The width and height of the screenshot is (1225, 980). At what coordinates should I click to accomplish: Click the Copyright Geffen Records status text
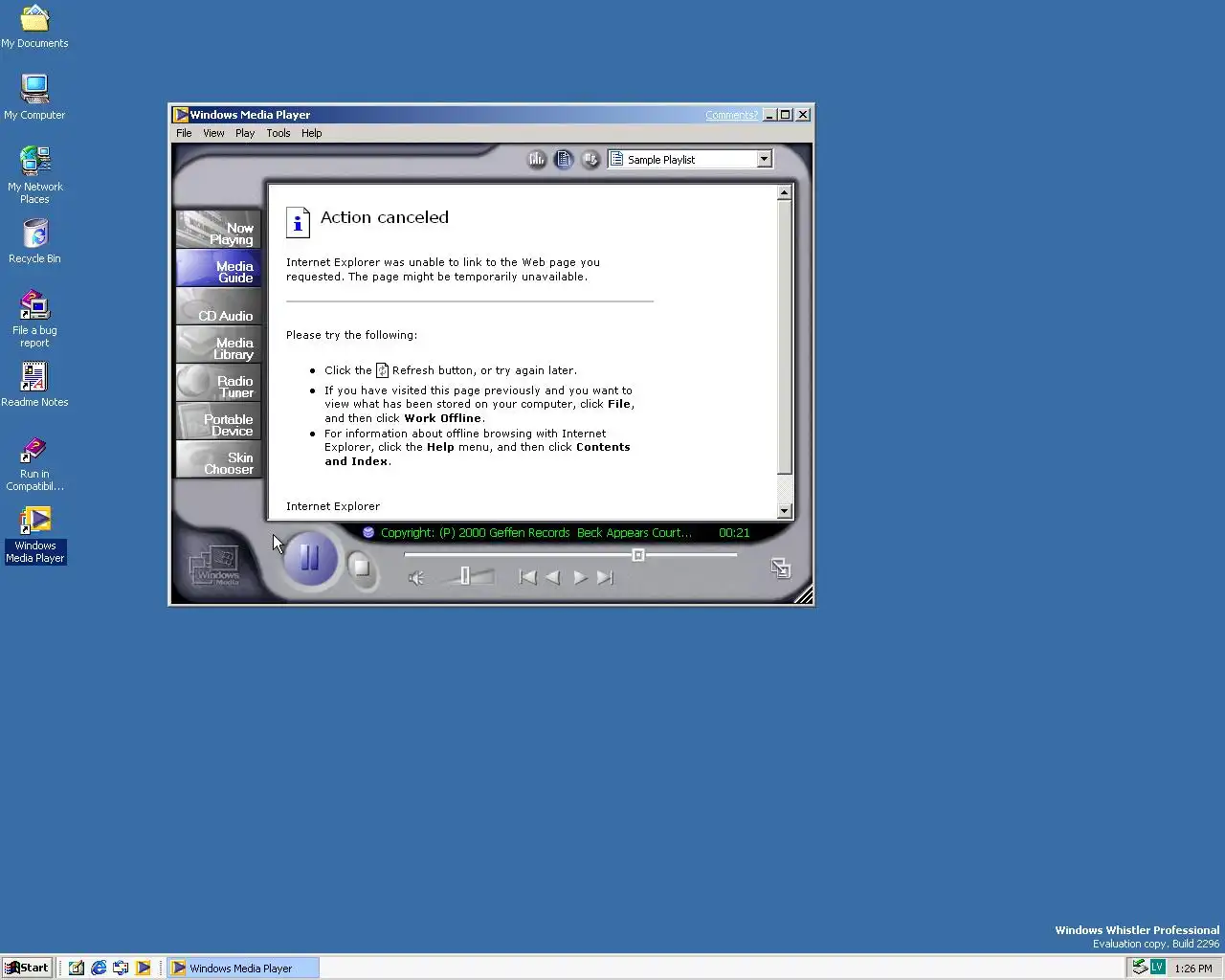(536, 533)
